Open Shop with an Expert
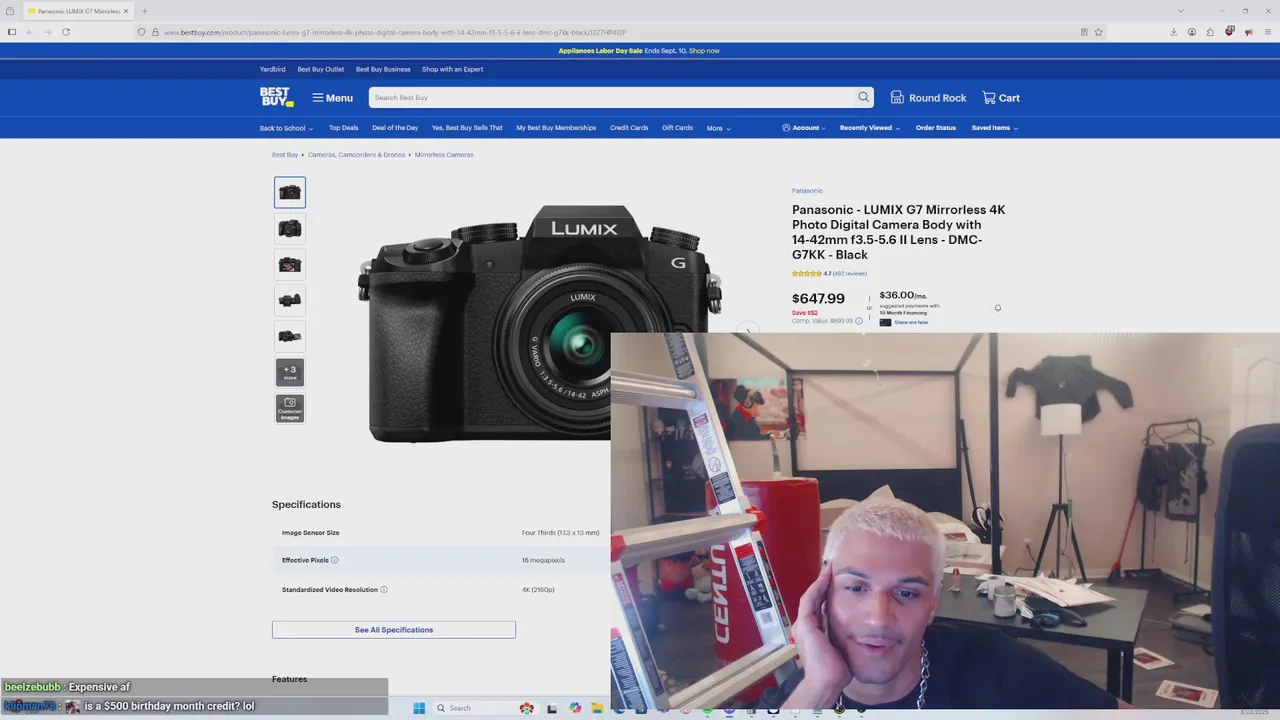 pos(452,69)
